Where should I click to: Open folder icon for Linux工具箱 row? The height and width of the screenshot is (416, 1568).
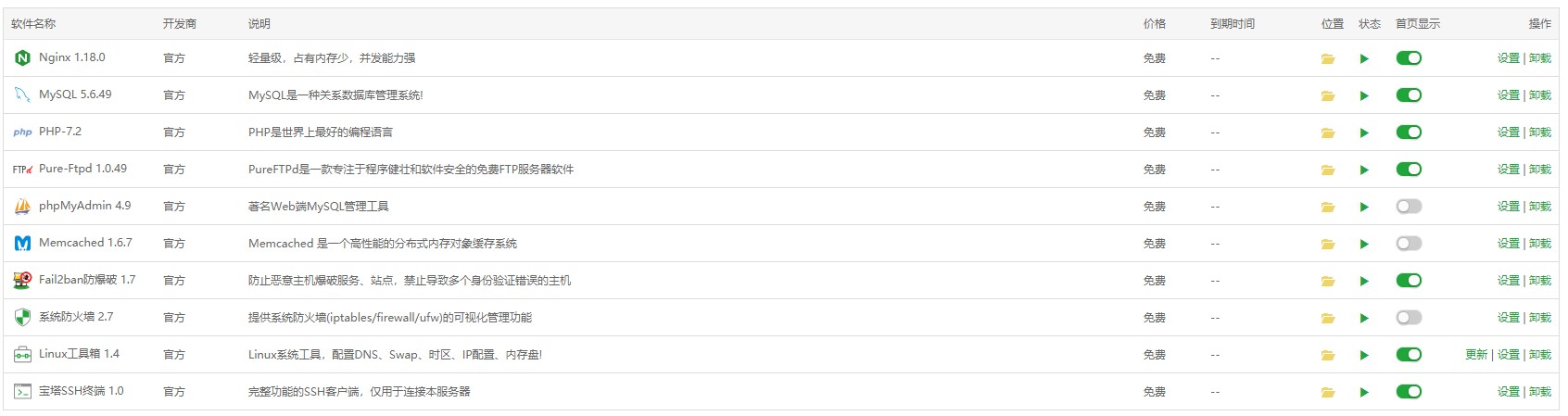click(x=1328, y=355)
